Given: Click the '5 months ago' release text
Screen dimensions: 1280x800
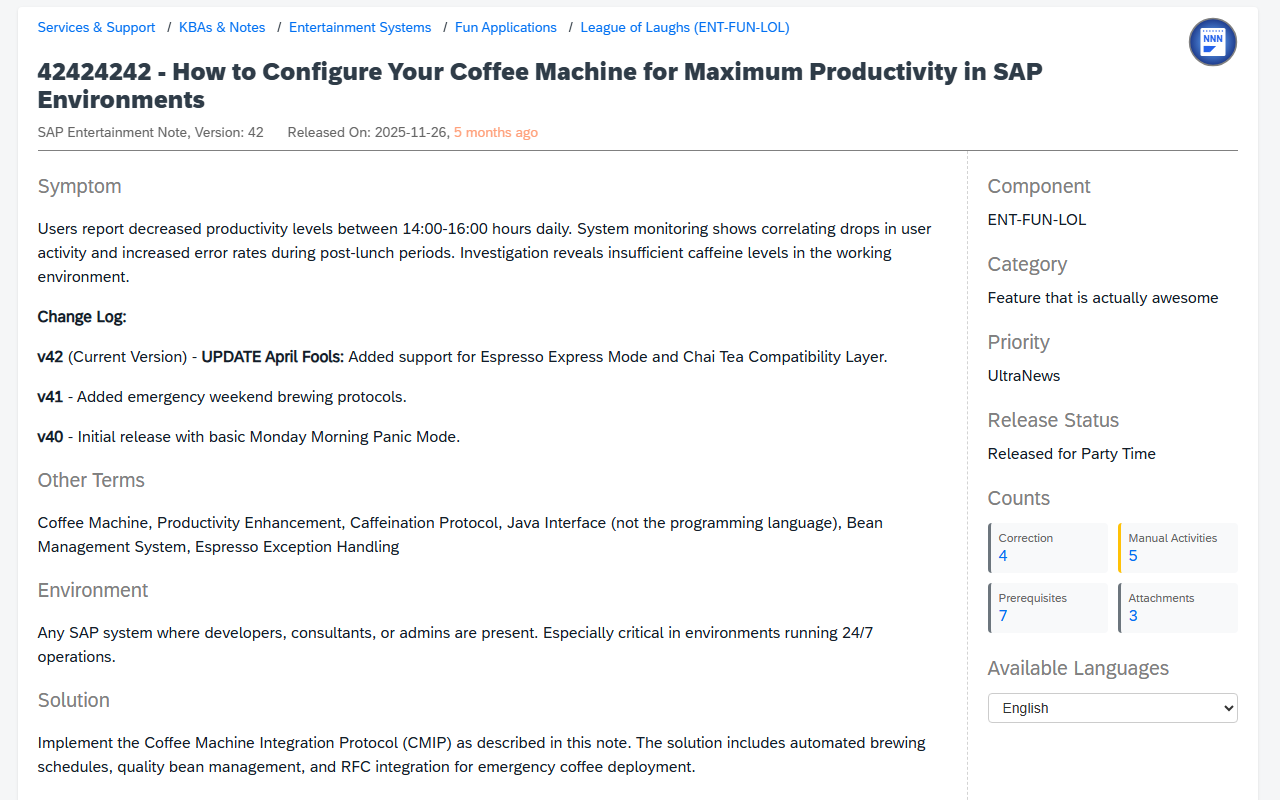Looking at the screenshot, I should [496, 132].
